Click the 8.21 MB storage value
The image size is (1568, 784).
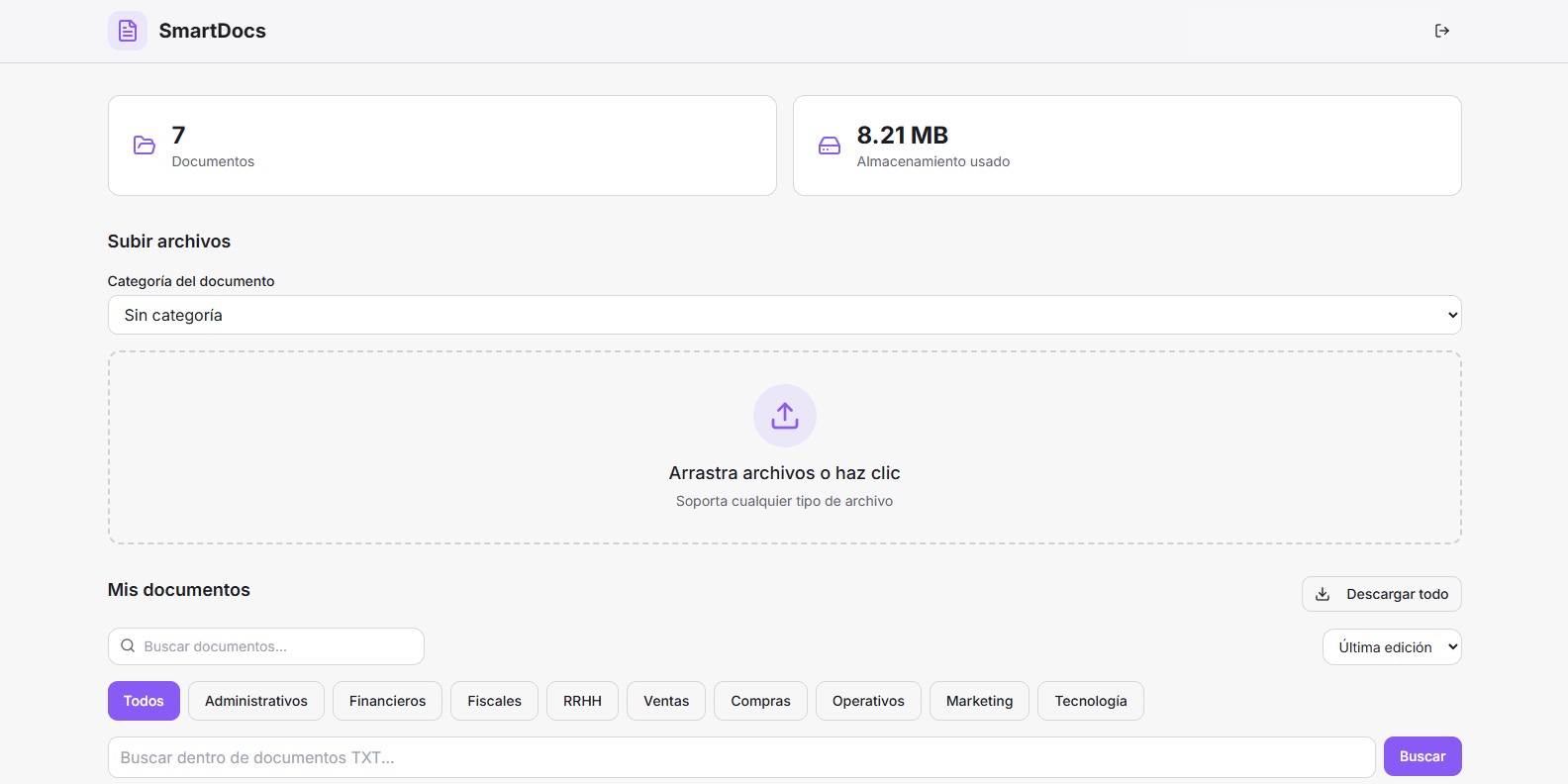pyautogui.click(x=903, y=135)
